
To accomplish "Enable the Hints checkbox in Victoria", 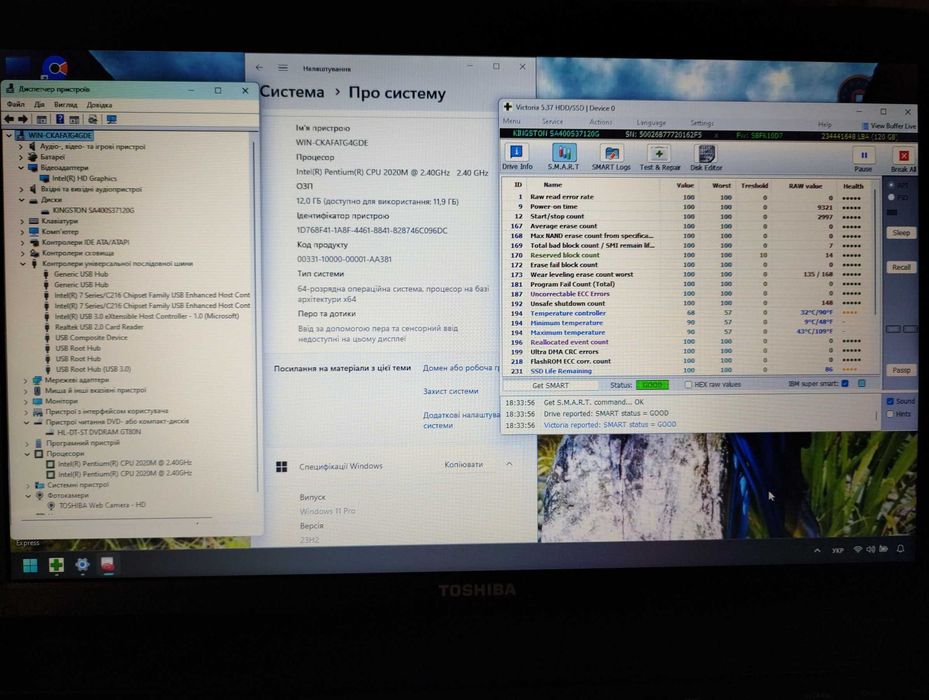I will point(890,414).
